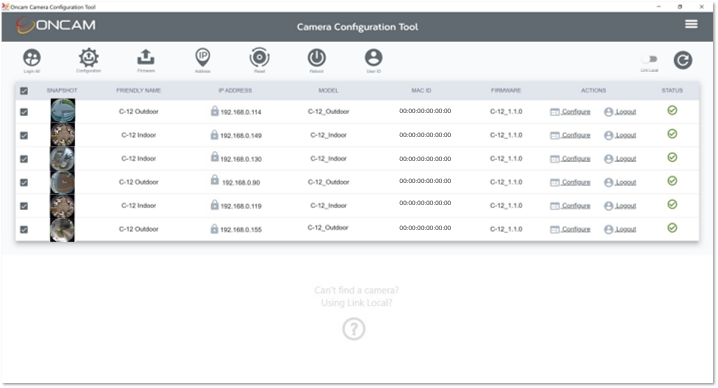Image resolution: width=718 pixels, height=388 pixels.
Task: Click the Oncam logo
Action: 56,25
